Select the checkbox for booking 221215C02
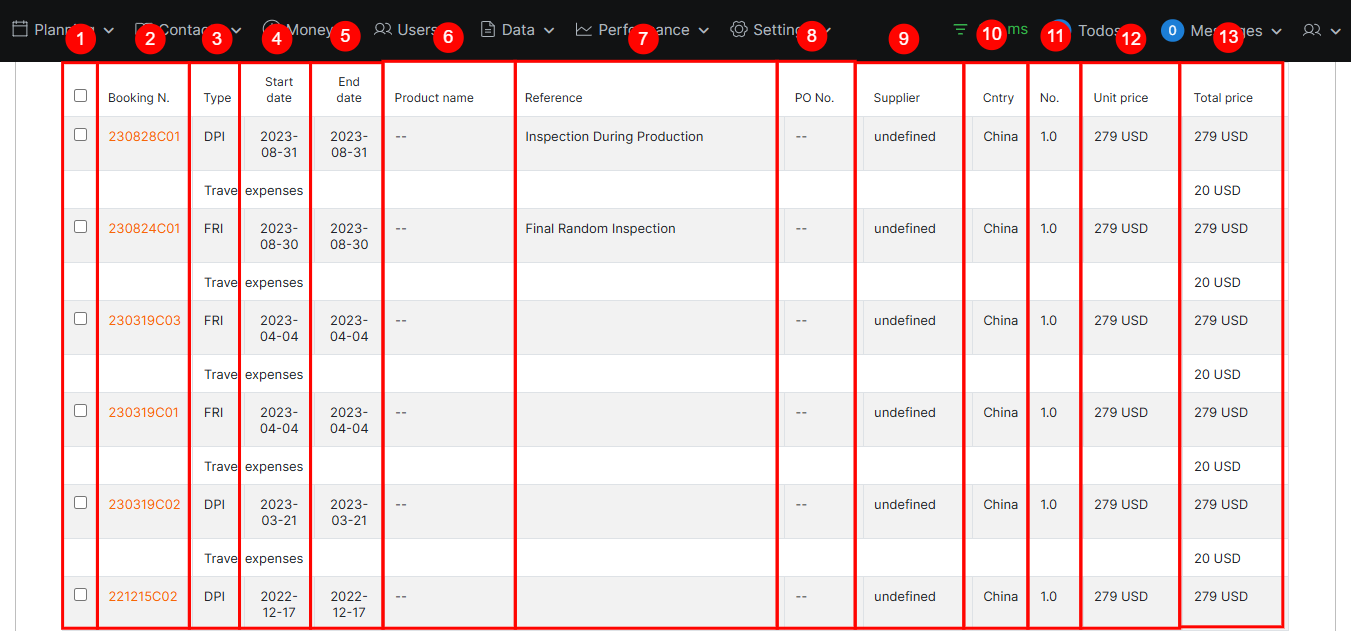Screen dimensions: 1351x631 coord(81,595)
